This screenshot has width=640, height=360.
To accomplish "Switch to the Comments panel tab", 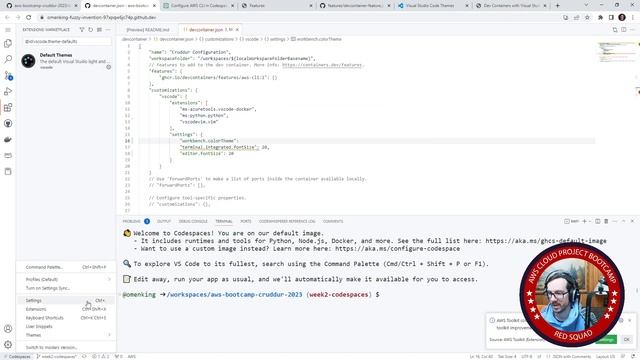I will pyautogui.click(x=333, y=221).
